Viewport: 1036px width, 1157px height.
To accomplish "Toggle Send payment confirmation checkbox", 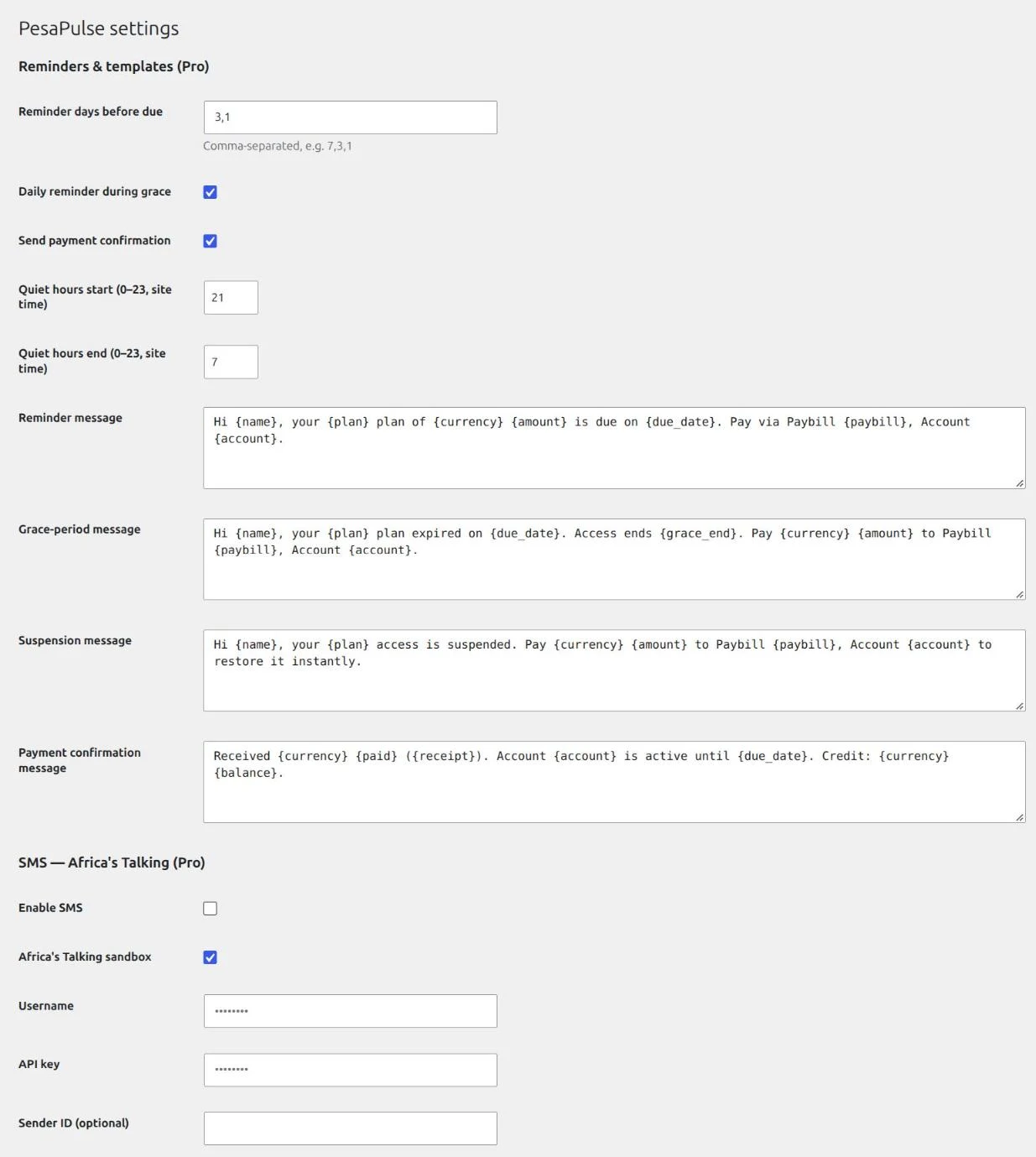I will coord(211,241).
